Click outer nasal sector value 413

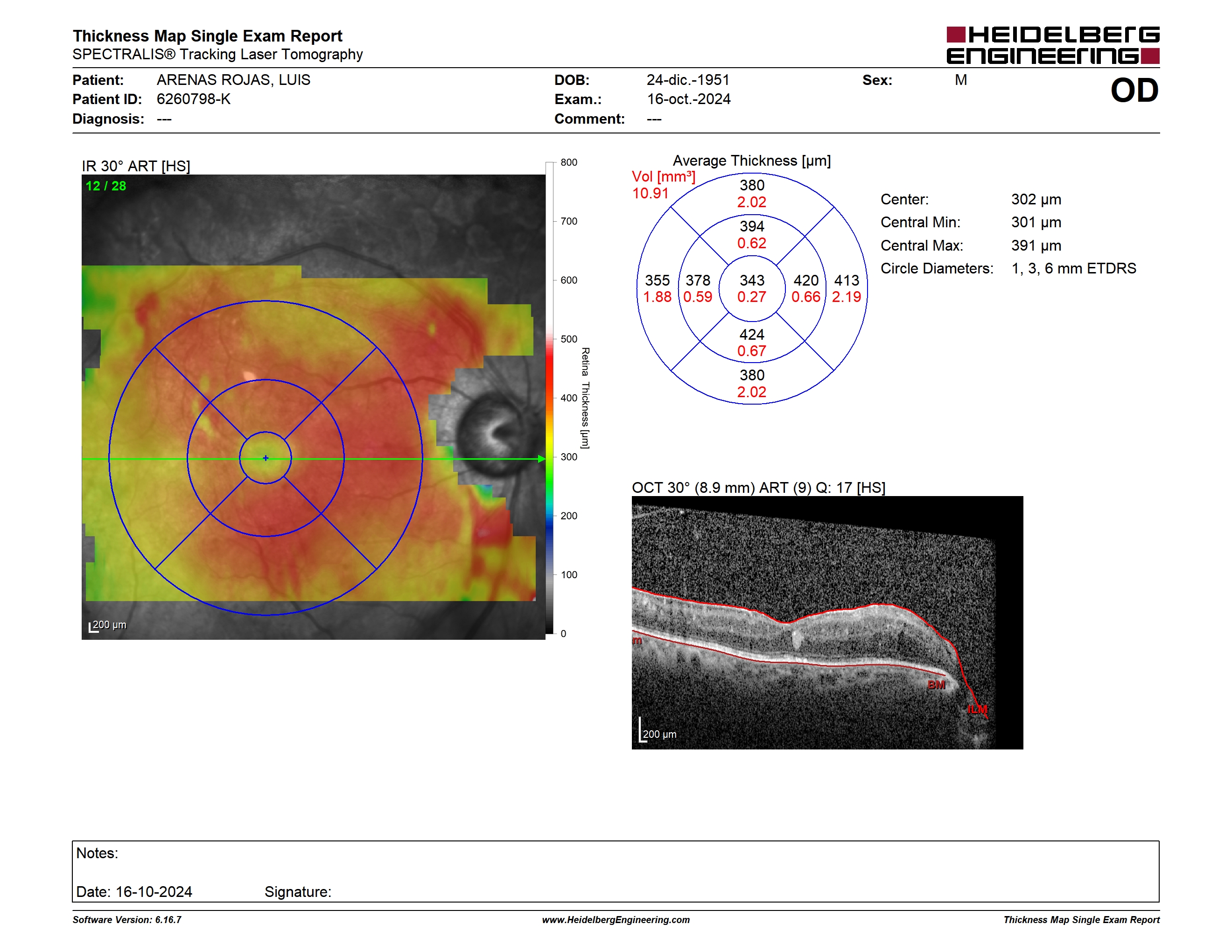pos(847,280)
